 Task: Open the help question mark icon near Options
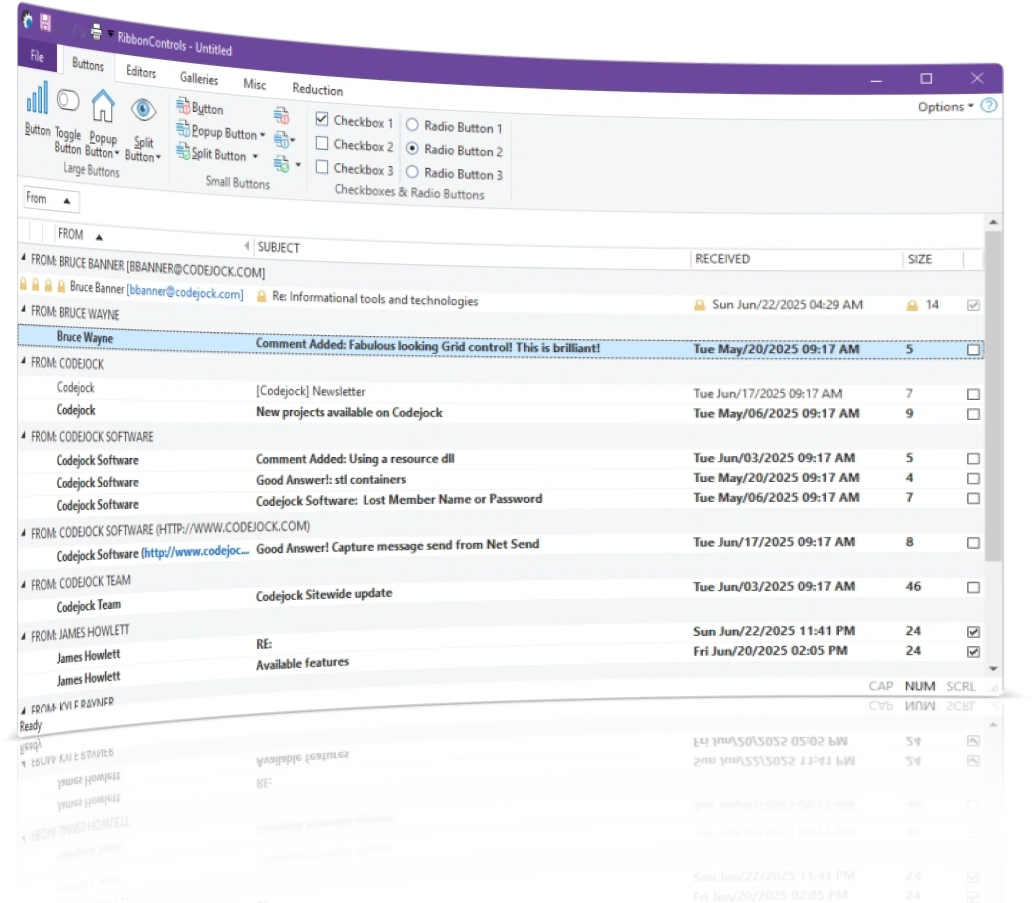tap(988, 104)
